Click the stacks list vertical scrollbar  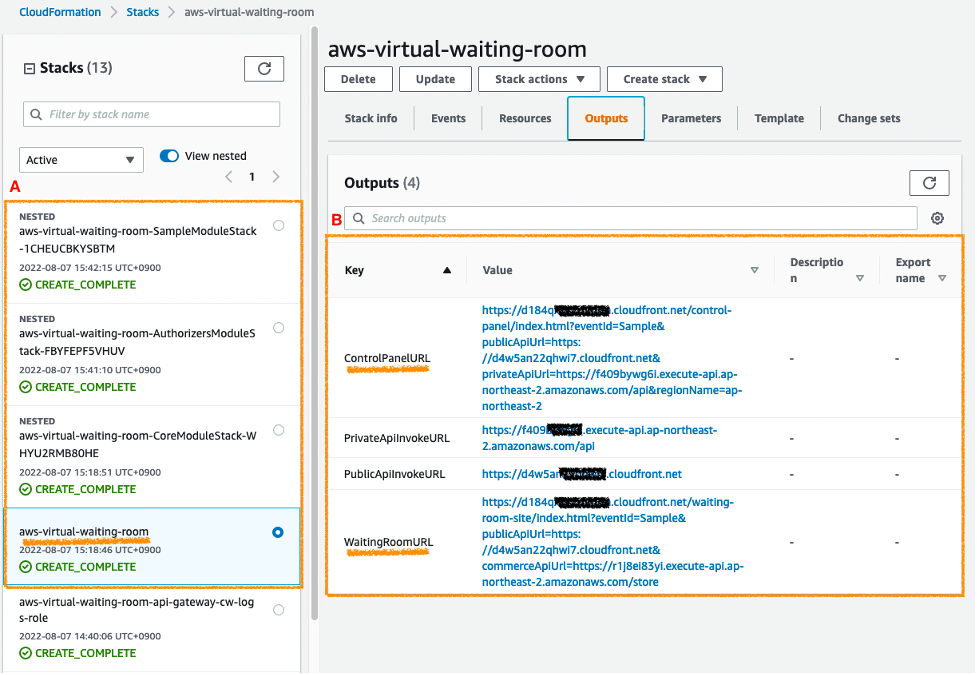[315, 324]
